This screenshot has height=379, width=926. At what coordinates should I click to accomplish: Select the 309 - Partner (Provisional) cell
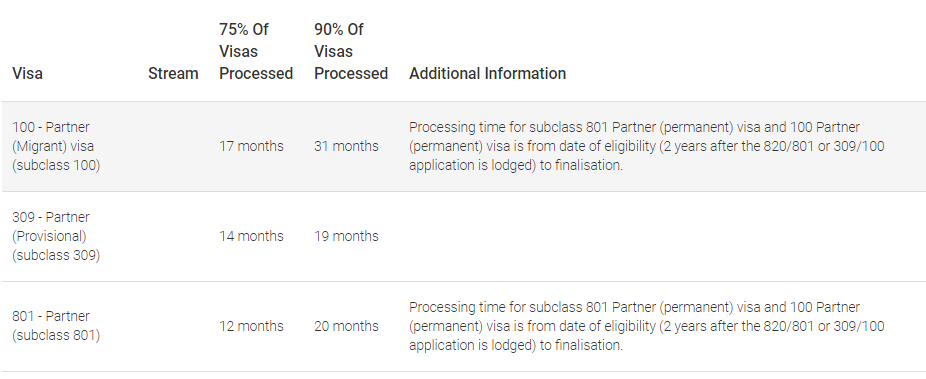tap(56, 236)
